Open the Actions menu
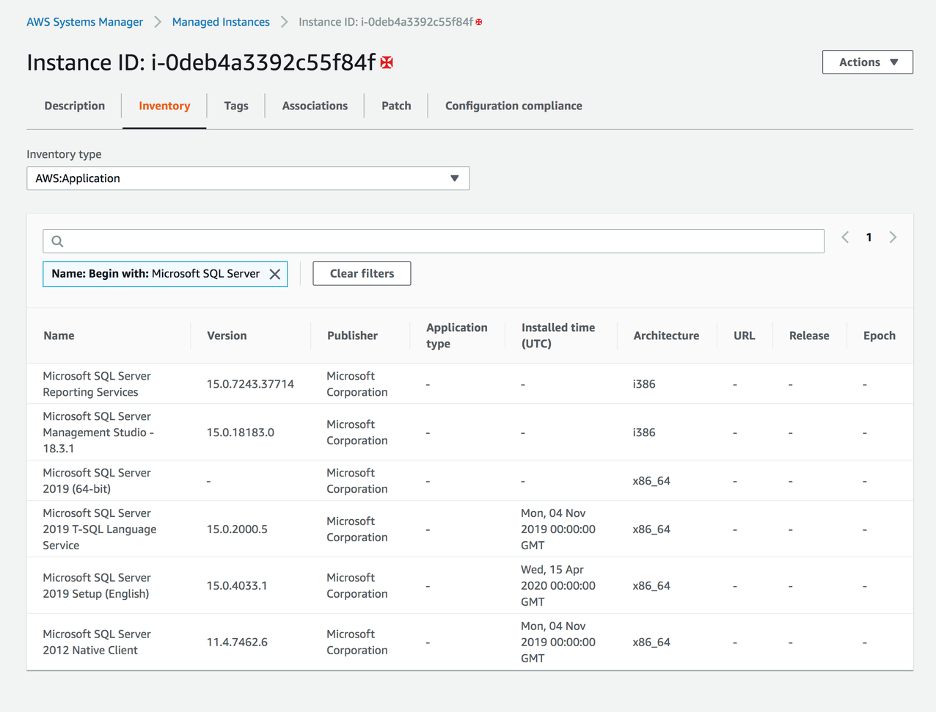The height and width of the screenshot is (712, 936). click(866, 61)
